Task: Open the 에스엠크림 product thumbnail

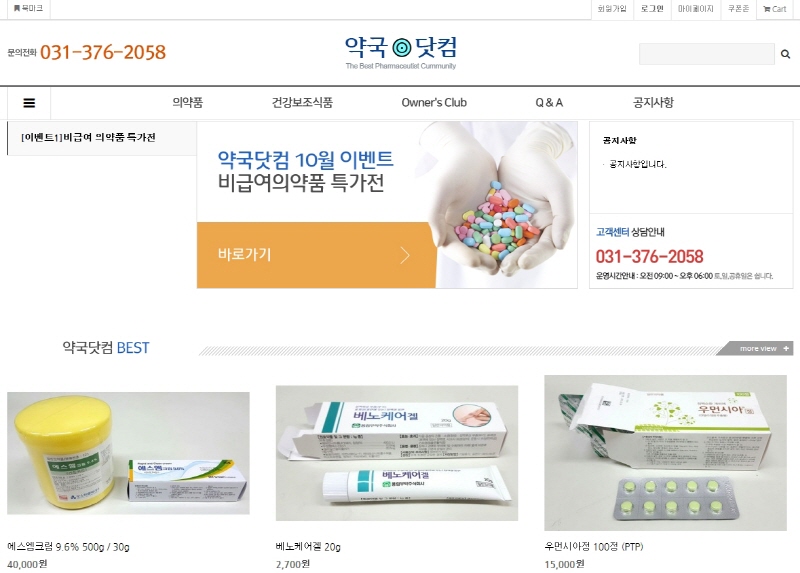Action: coord(128,453)
